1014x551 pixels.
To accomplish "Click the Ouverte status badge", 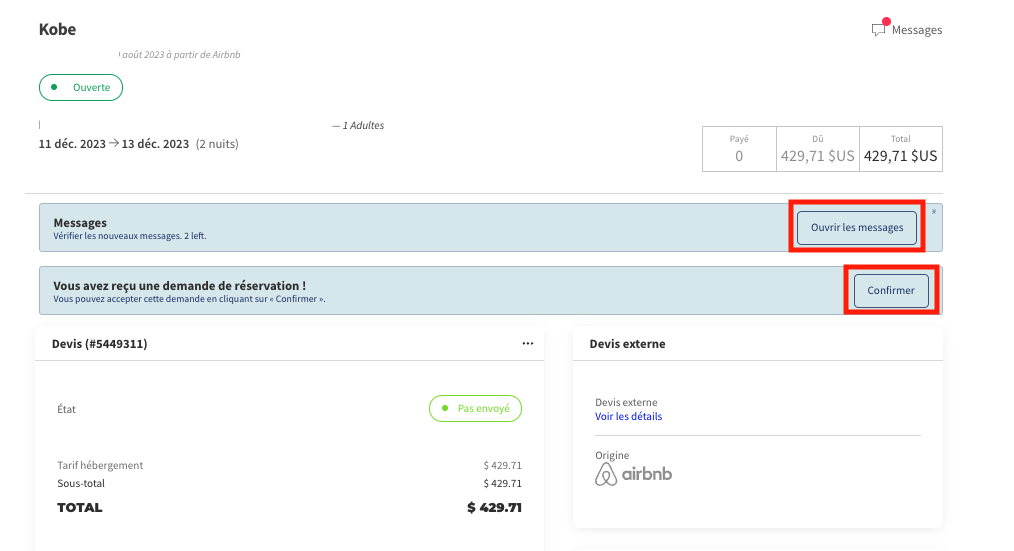I will tap(81, 87).
